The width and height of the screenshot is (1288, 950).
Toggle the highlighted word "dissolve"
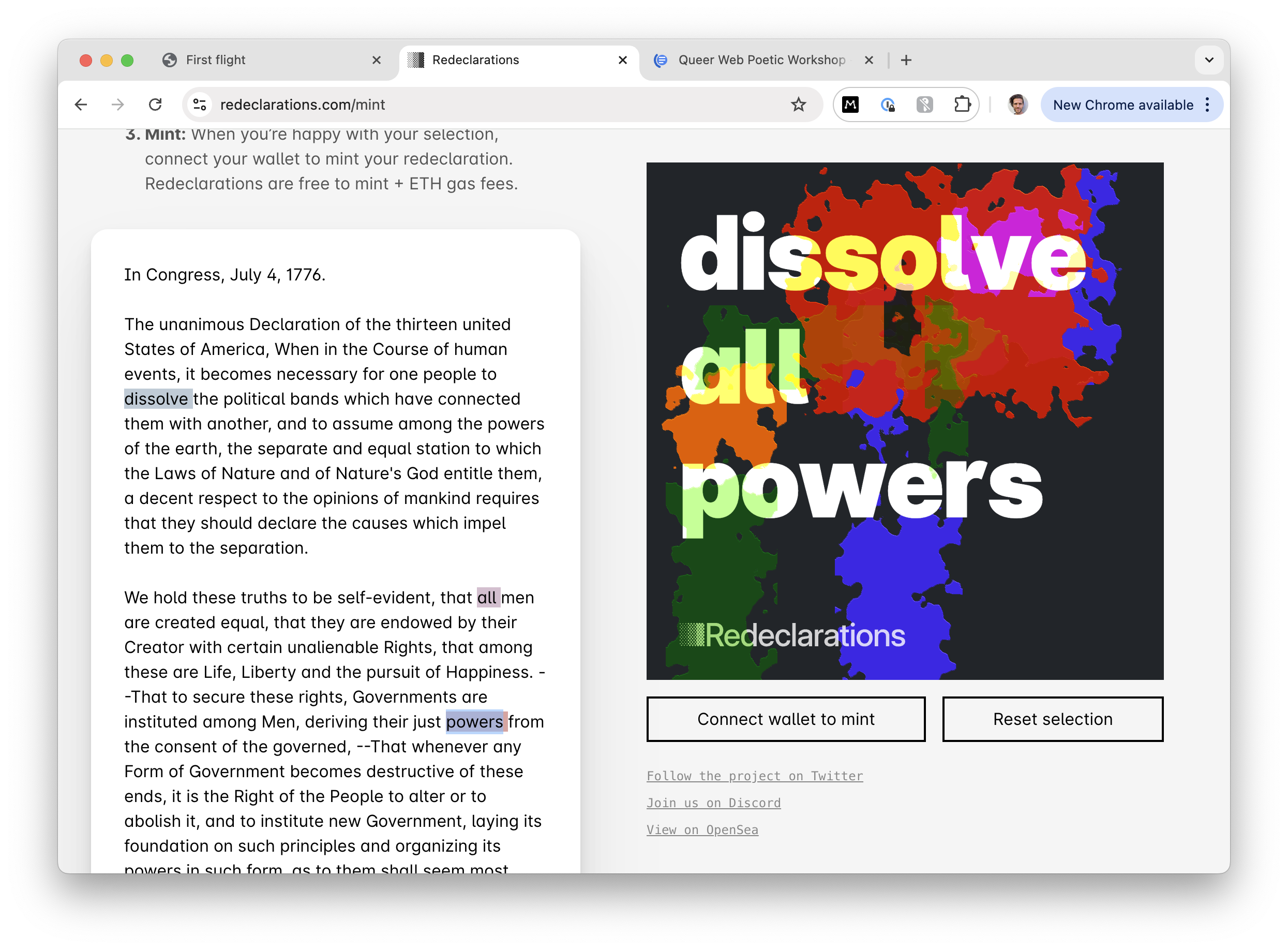click(156, 398)
